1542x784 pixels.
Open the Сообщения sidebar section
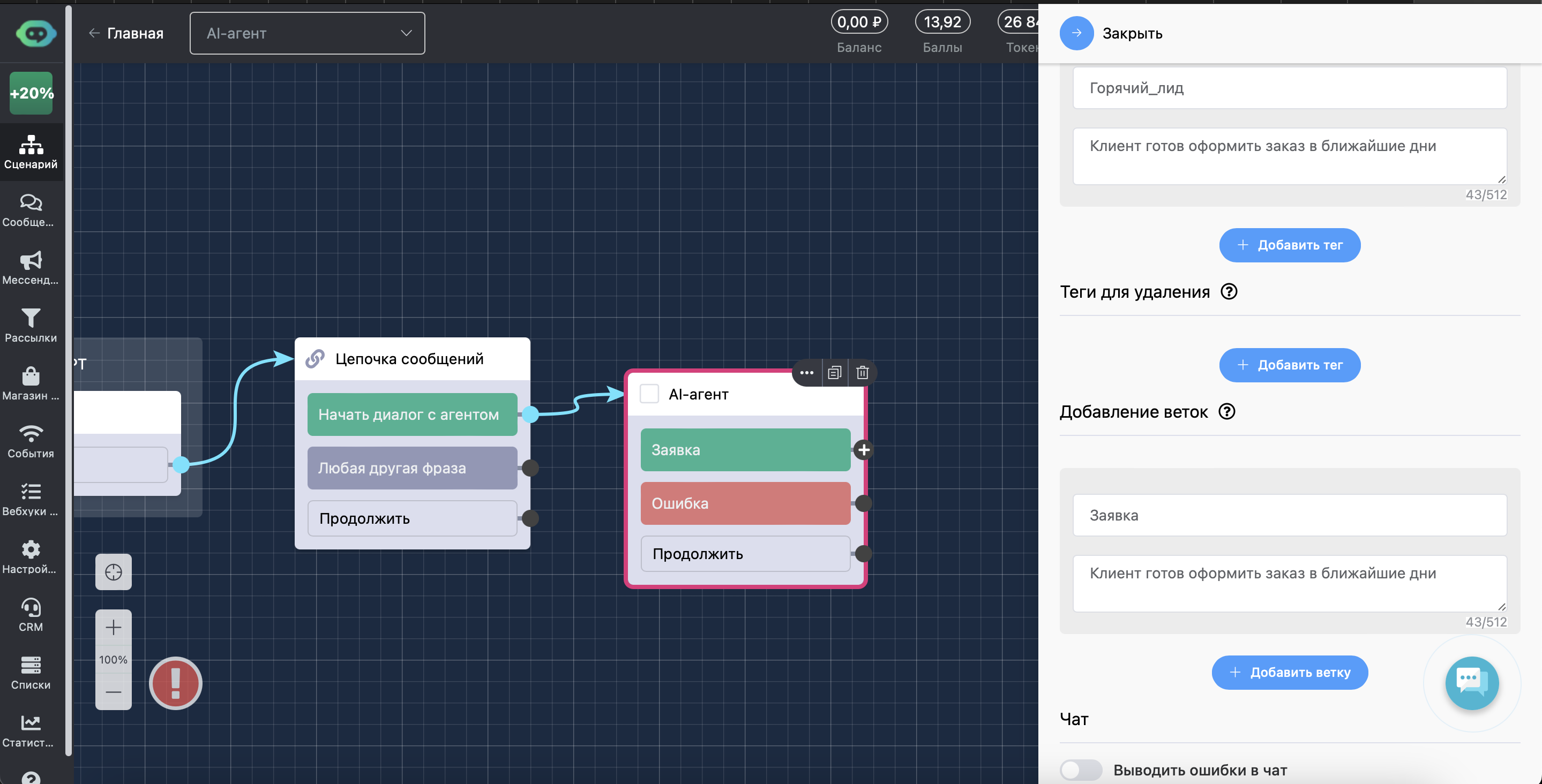click(x=31, y=210)
